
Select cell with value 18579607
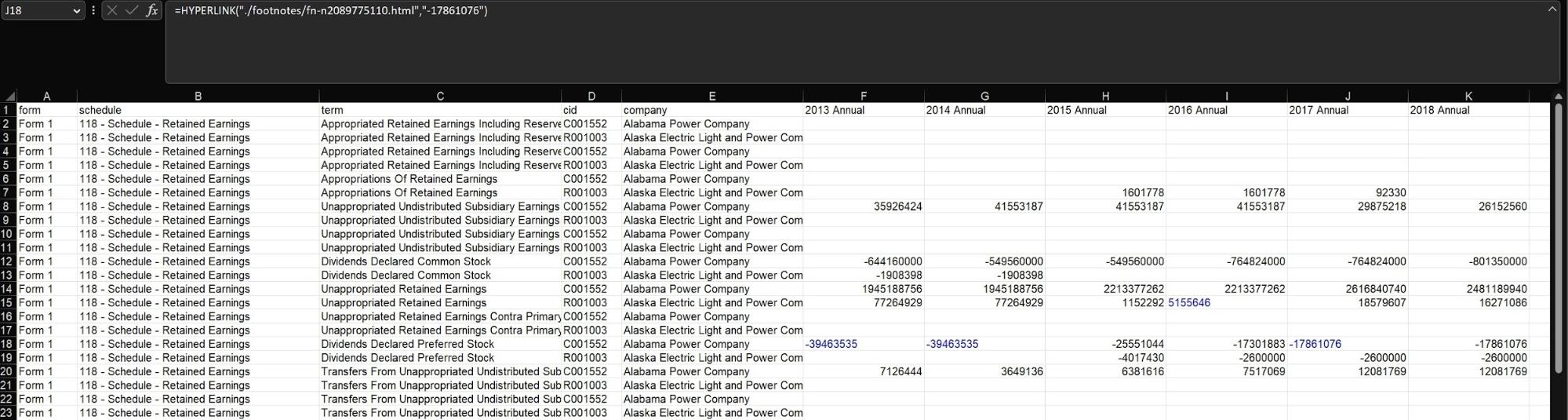(1348, 302)
